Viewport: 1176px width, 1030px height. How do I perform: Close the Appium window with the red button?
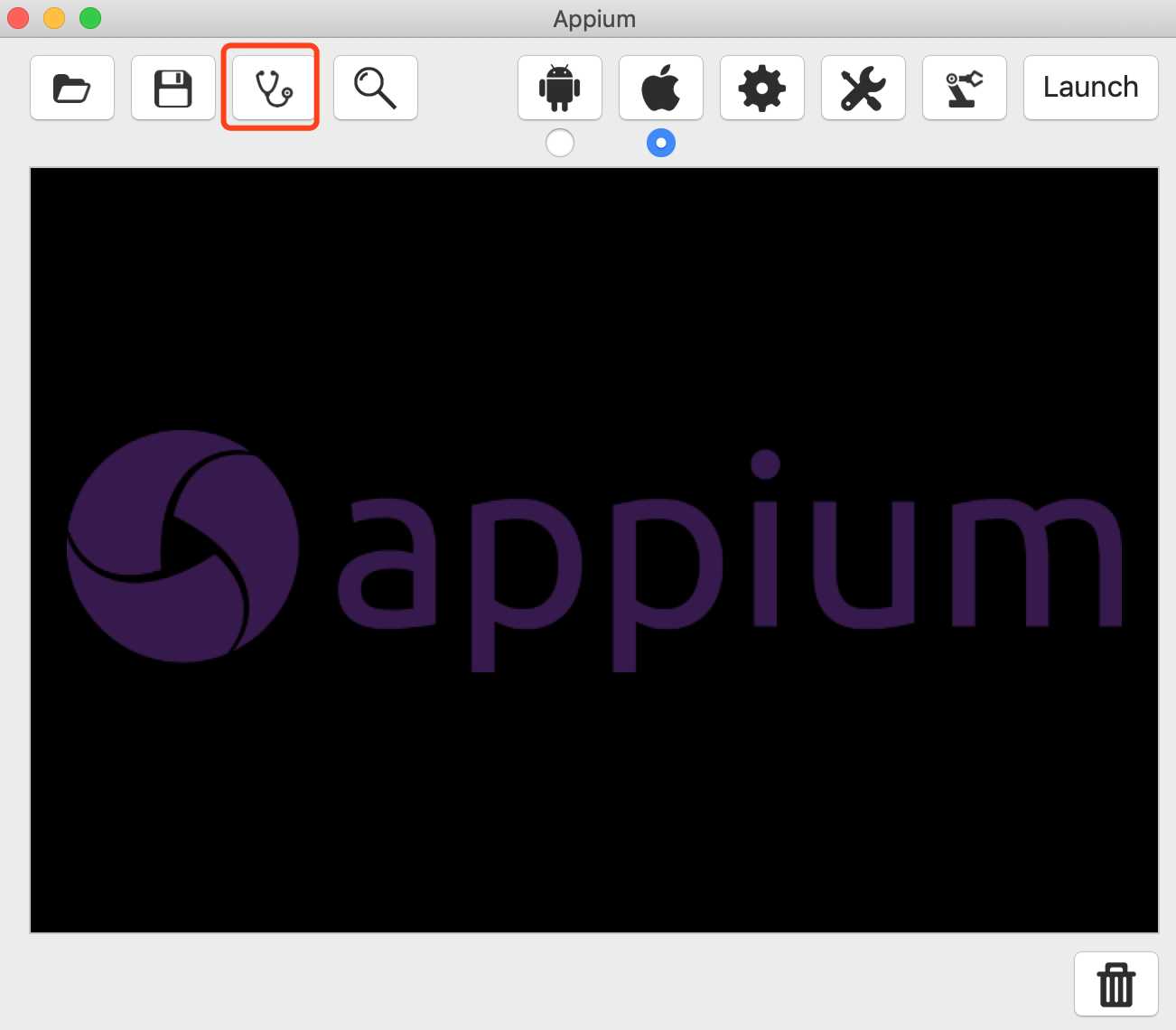pos(18,18)
